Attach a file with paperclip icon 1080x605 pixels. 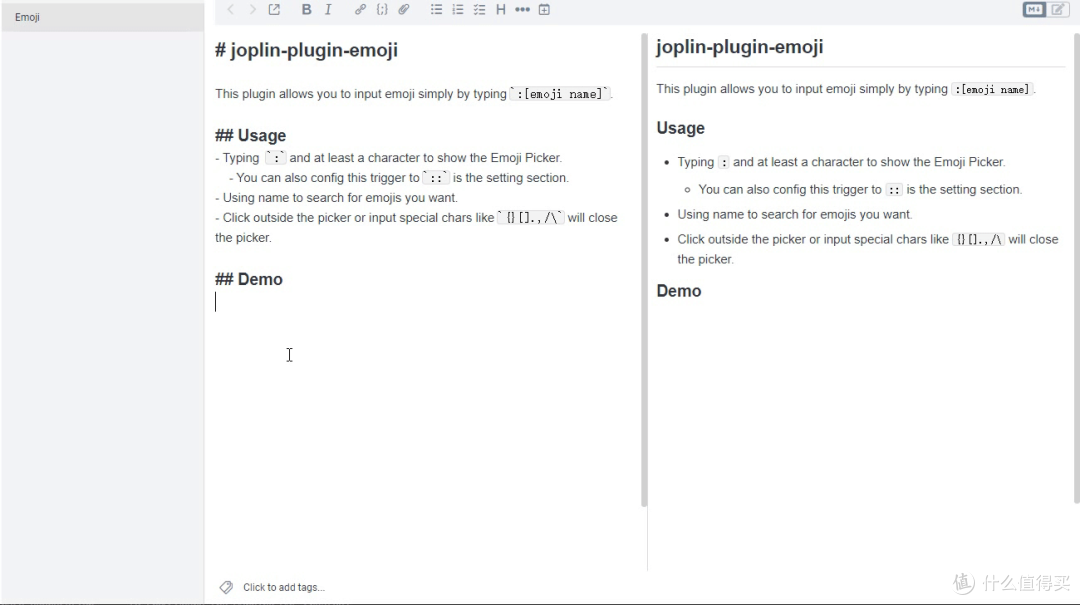click(x=404, y=10)
